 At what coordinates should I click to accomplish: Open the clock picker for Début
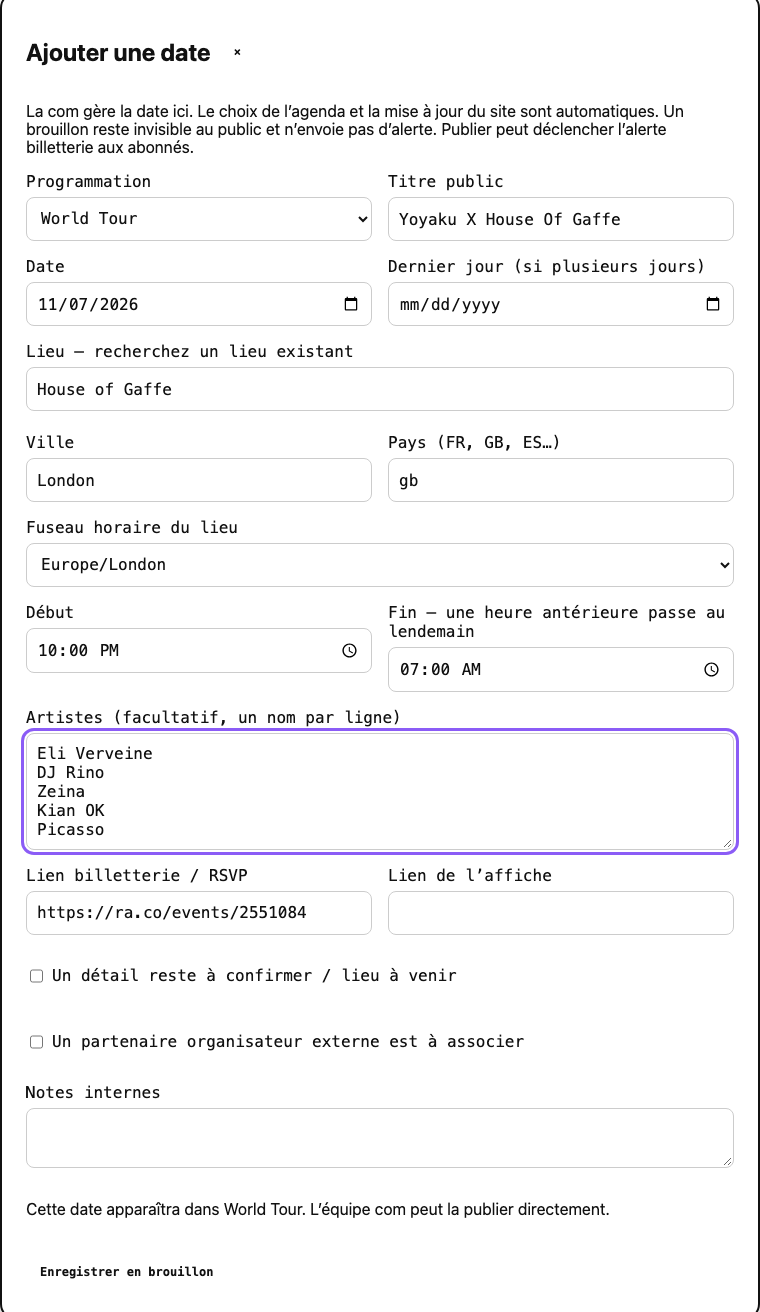[x=350, y=650]
